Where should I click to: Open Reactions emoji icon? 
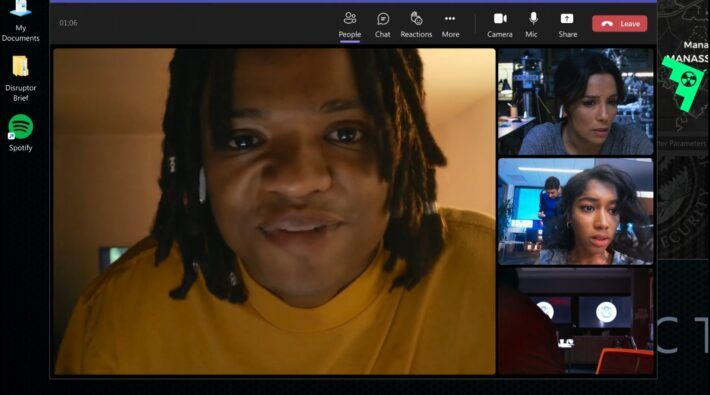click(x=416, y=19)
